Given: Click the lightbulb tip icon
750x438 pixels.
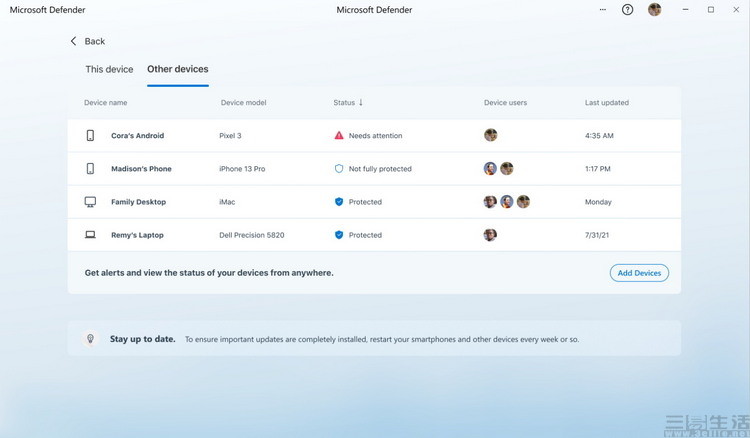Looking at the screenshot, I should point(90,339).
